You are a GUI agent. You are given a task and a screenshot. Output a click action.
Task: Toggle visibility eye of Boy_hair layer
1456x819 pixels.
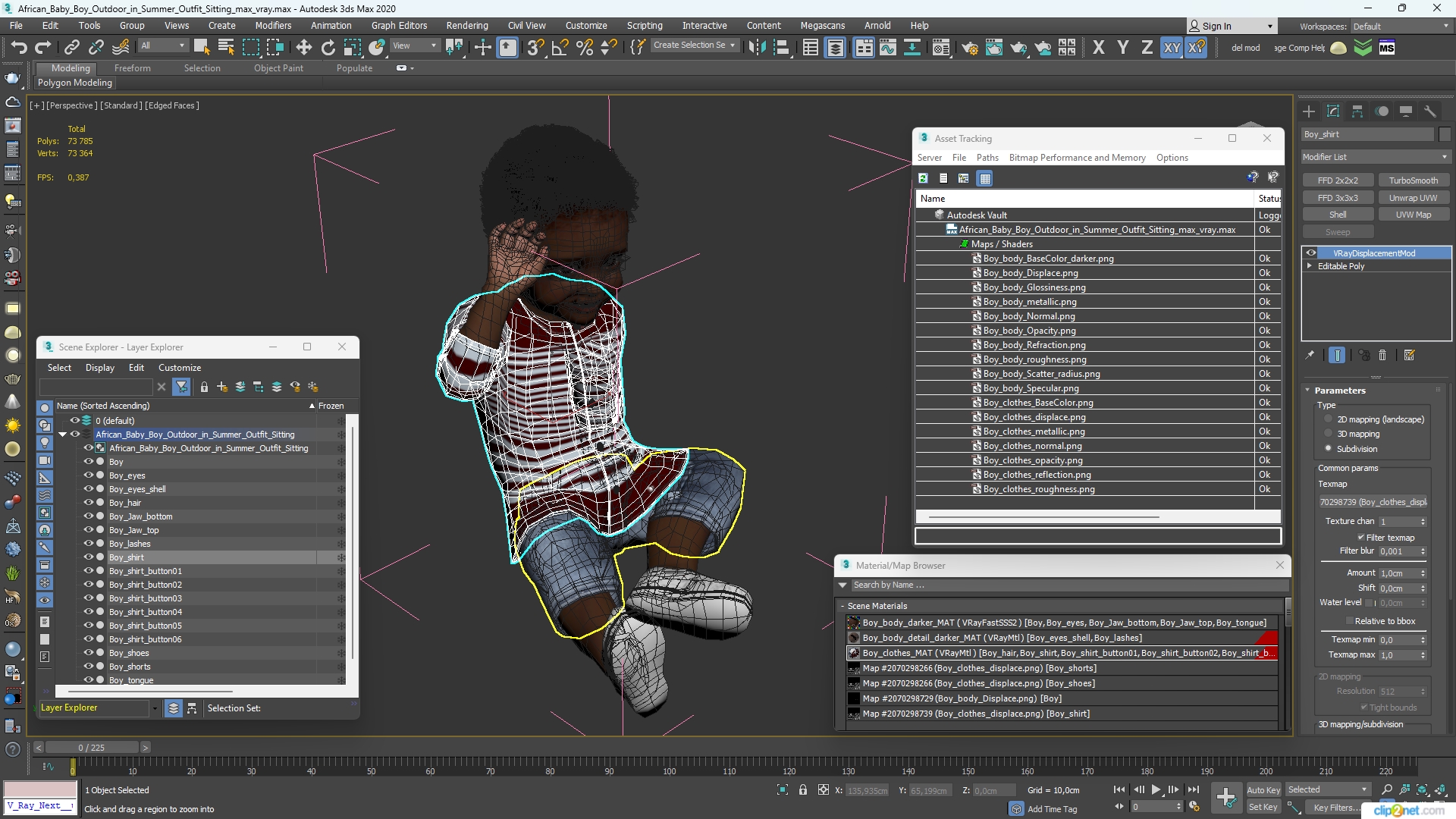point(88,502)
